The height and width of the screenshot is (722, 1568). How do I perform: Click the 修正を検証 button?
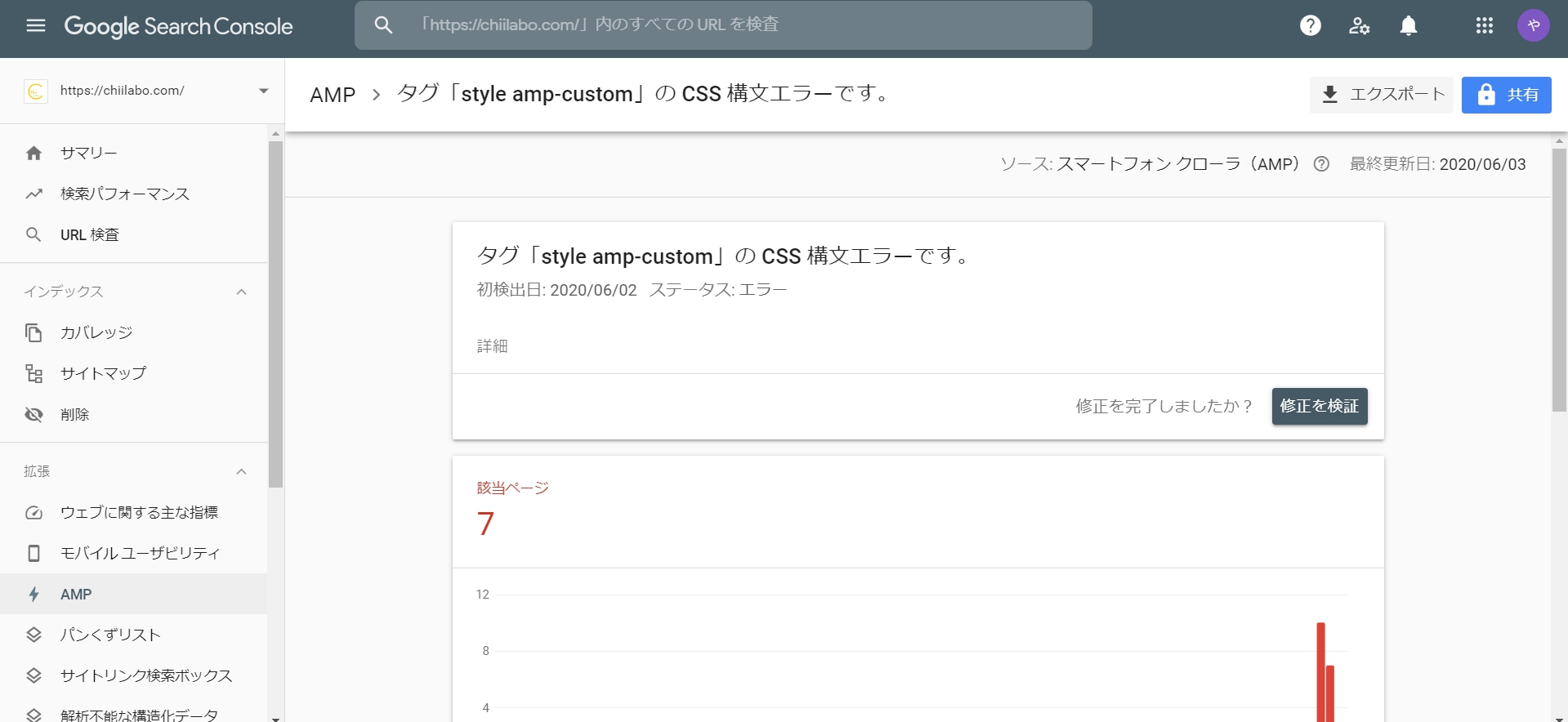pos(1320,406)
